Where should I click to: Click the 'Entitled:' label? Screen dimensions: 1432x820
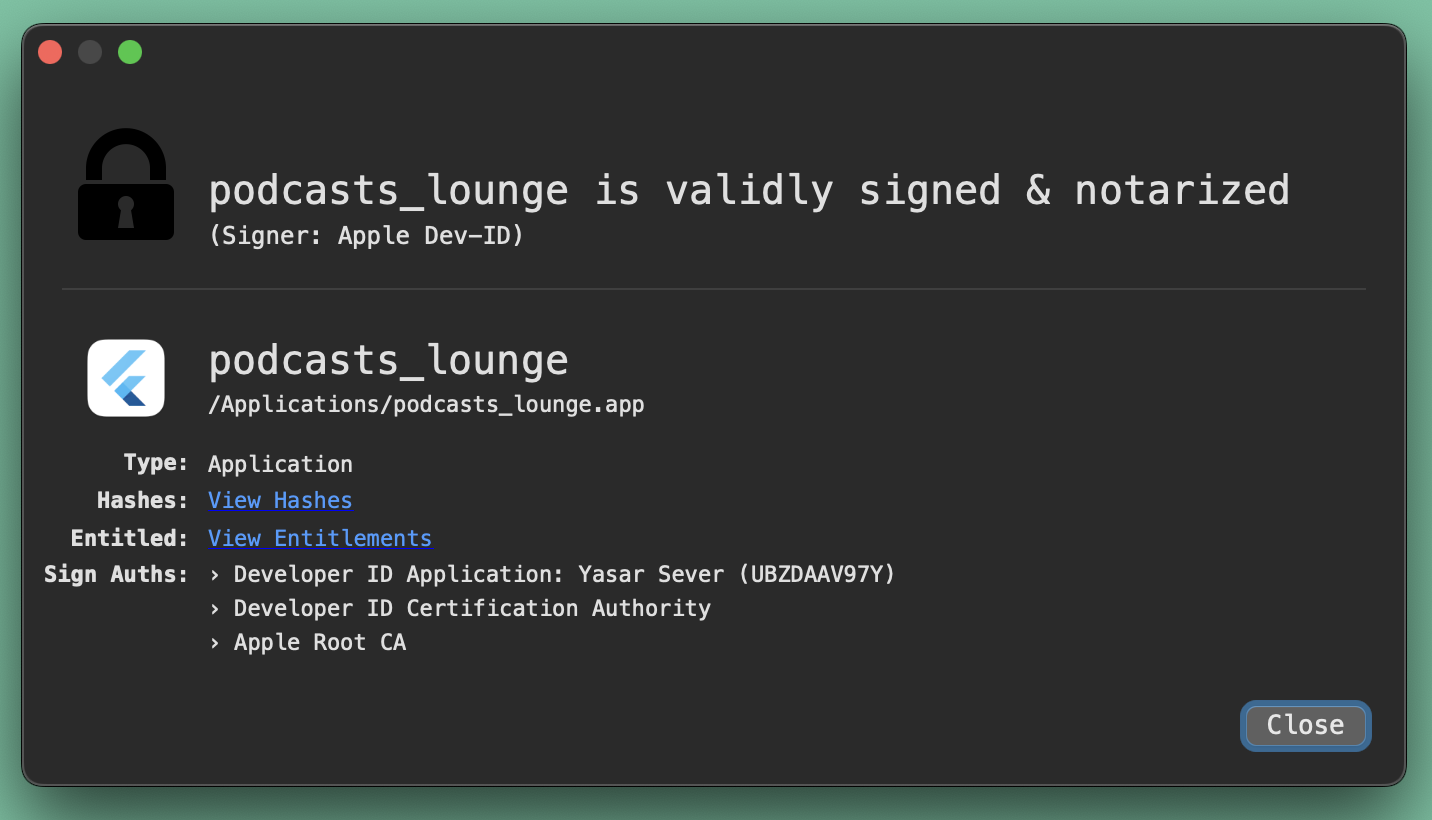point(130,538)
